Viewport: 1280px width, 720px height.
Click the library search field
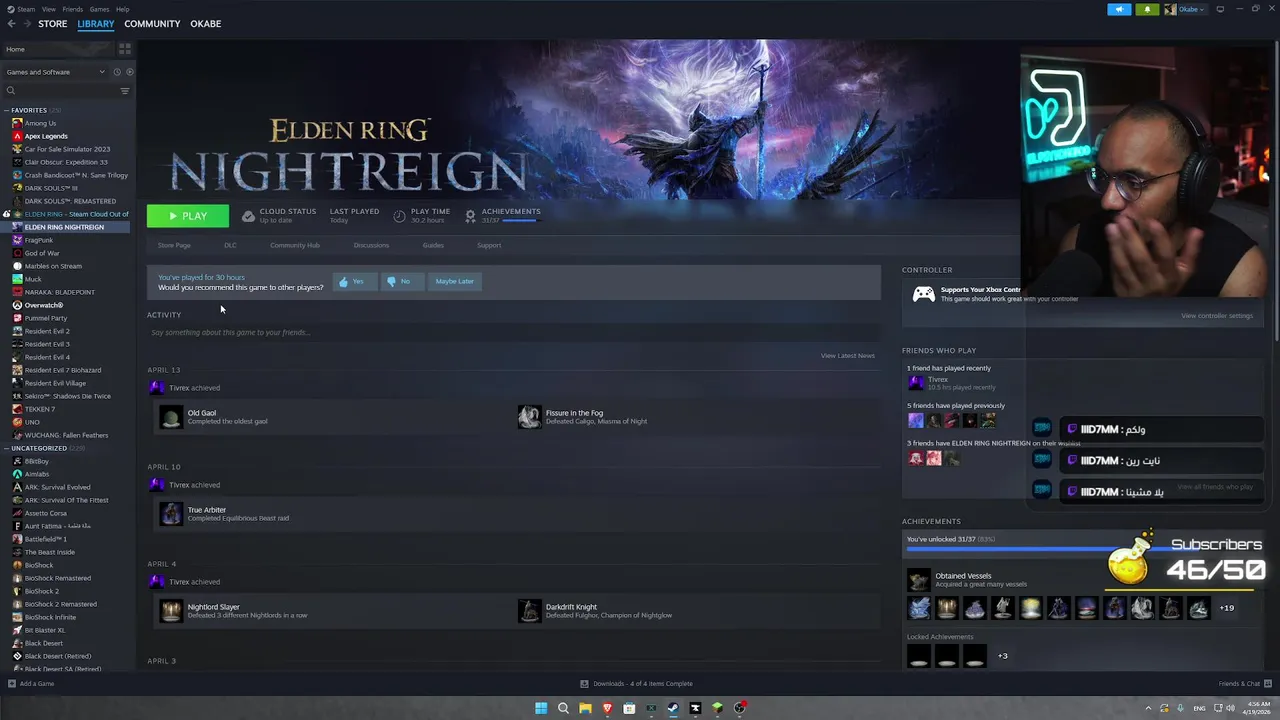point(60,91)
